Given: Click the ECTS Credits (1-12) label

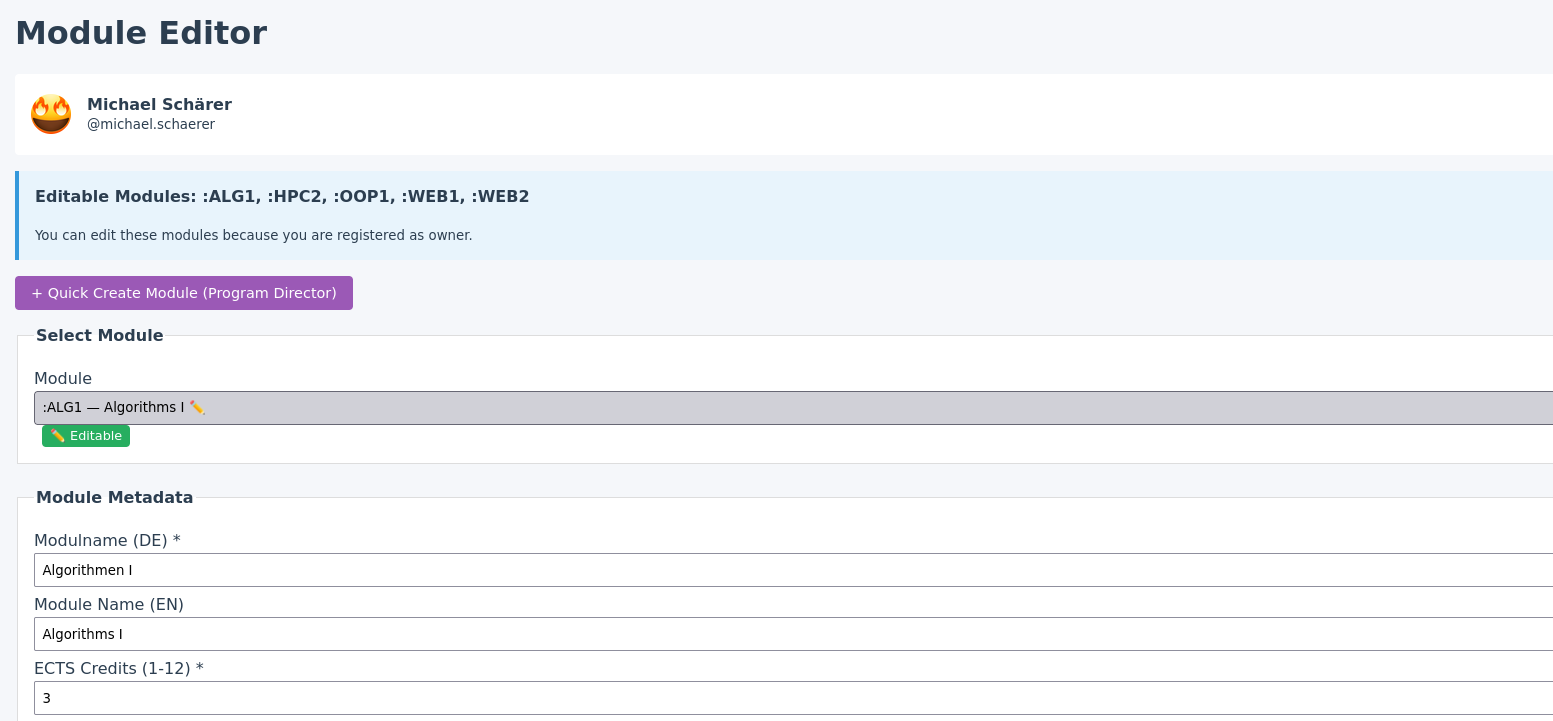Looking at the screenshot, I should click(x=119, y=668).
